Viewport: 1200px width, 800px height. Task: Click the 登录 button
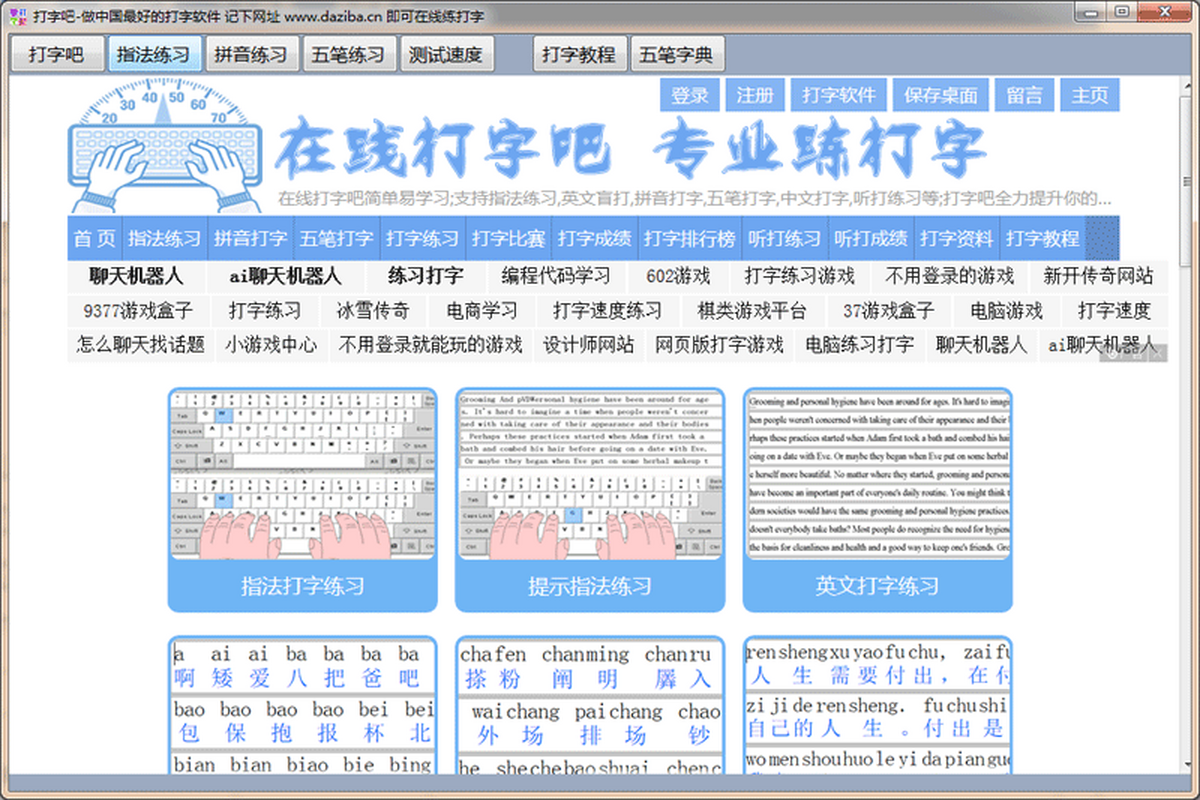pyautogui.click(x=689, y=95)
